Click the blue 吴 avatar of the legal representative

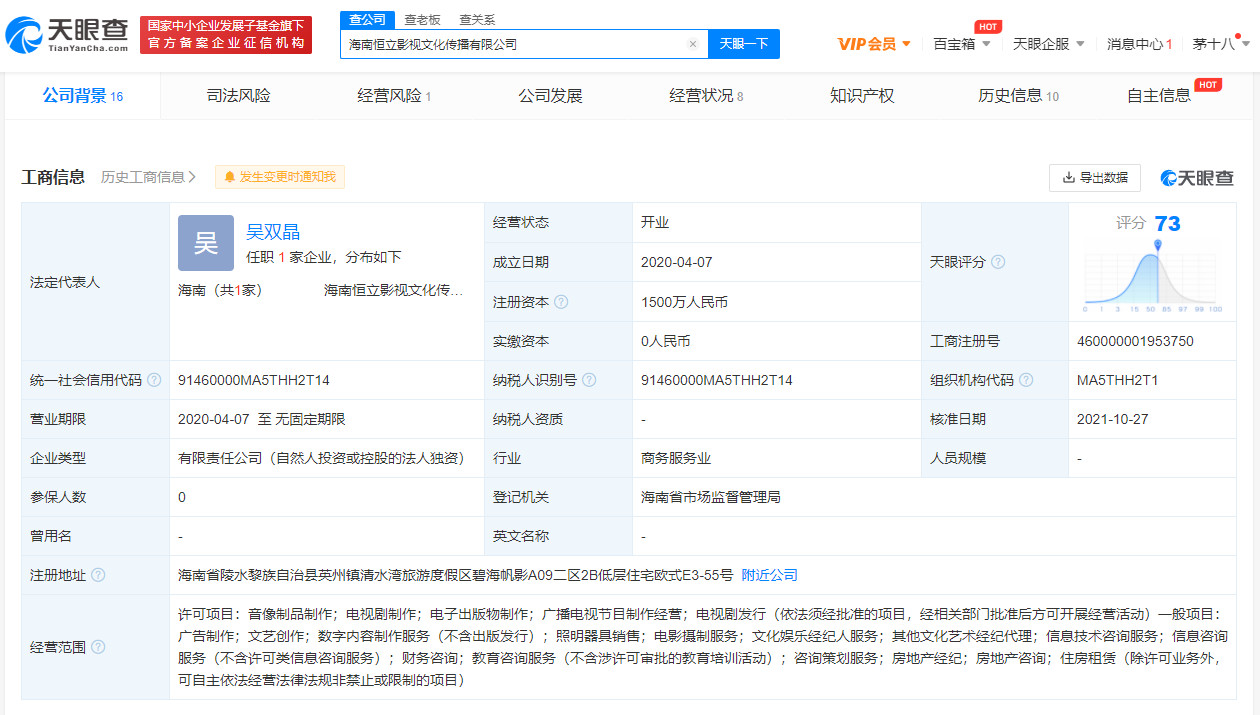click(x=205, y=243)
